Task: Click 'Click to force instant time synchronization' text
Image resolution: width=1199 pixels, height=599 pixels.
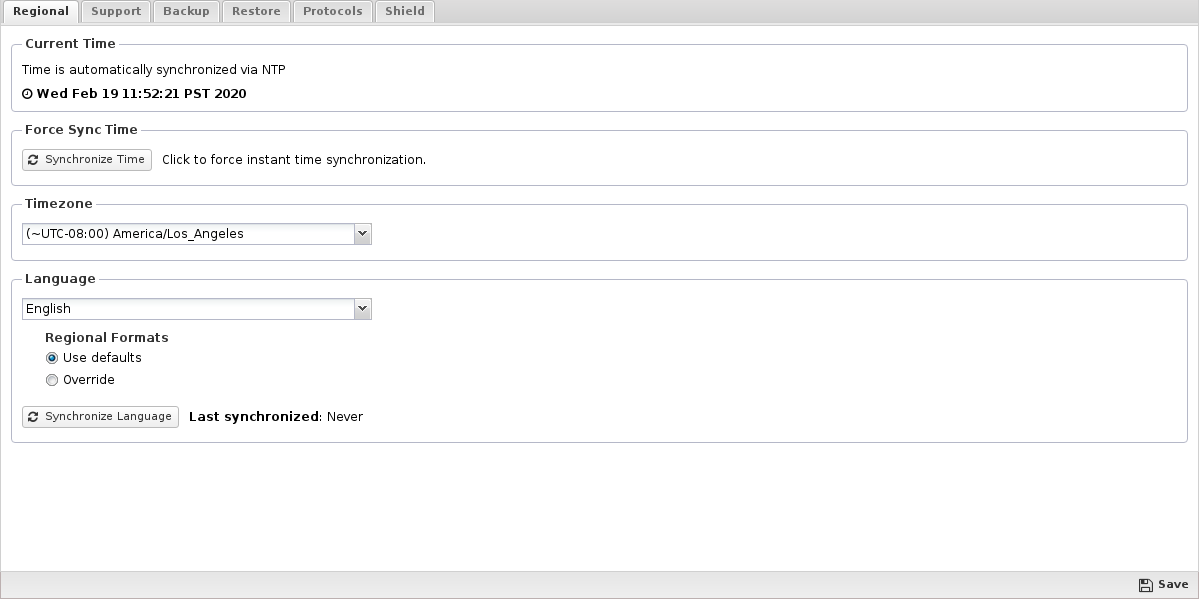Action: (x=294, y=160)
